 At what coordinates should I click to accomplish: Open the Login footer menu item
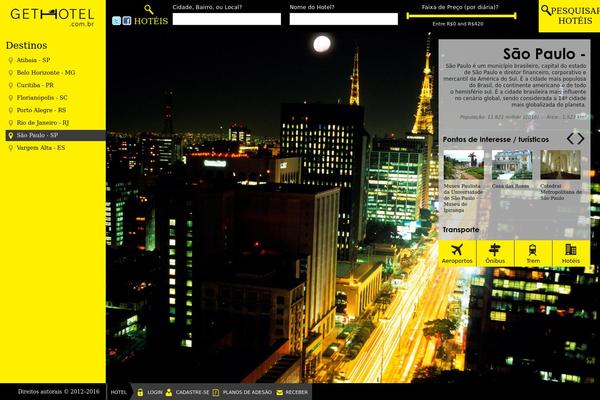(x=149, y=392)
